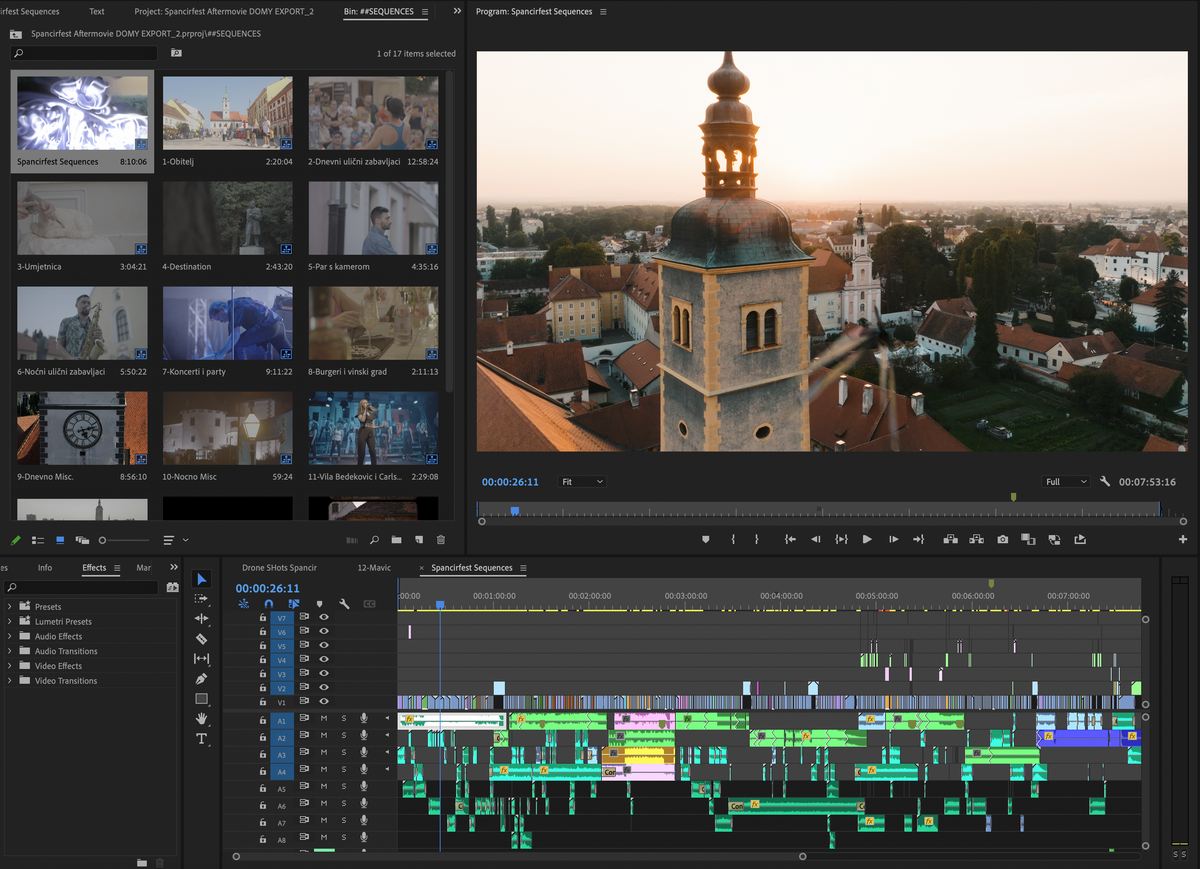
Task: Solo audio track A1
Action: tap(344, 719)
